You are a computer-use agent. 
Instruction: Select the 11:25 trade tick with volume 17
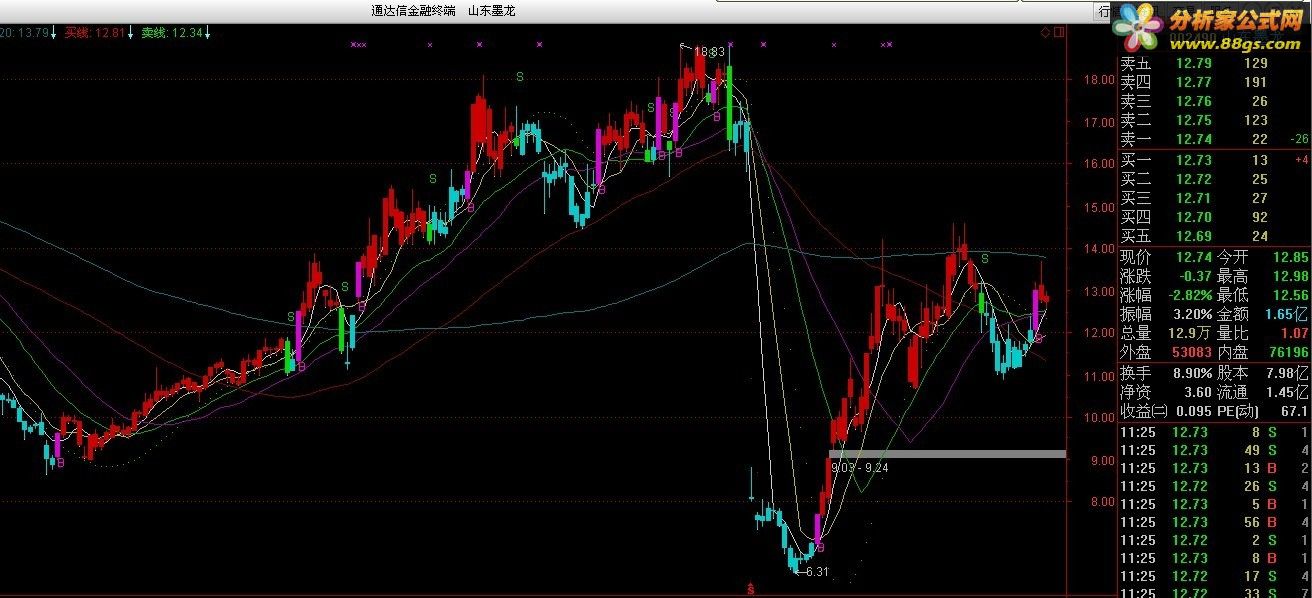click(x=1213, y=576)
